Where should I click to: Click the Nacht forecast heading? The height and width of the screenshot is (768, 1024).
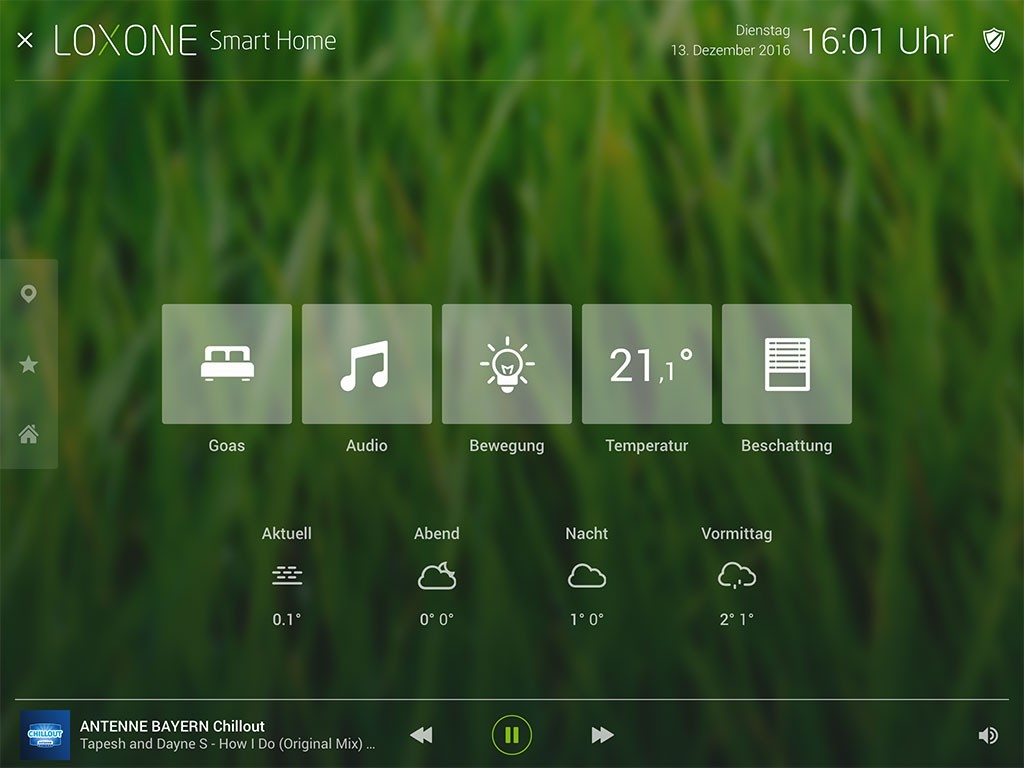(587, 534)
